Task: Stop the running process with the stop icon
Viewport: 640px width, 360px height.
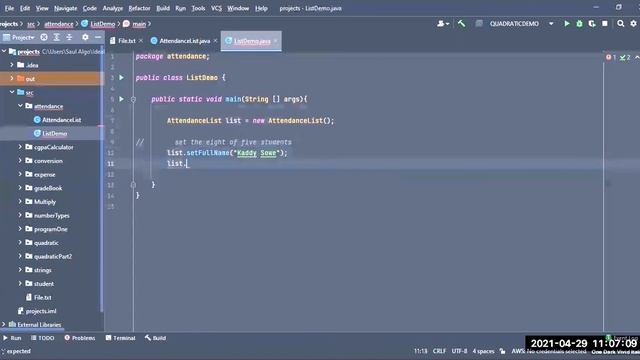Action: tap(605, 24)
